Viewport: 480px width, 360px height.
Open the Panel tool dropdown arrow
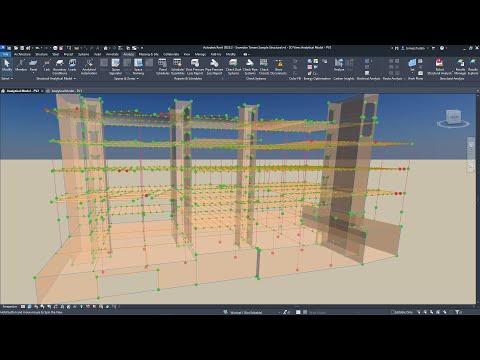coord(33,73)
